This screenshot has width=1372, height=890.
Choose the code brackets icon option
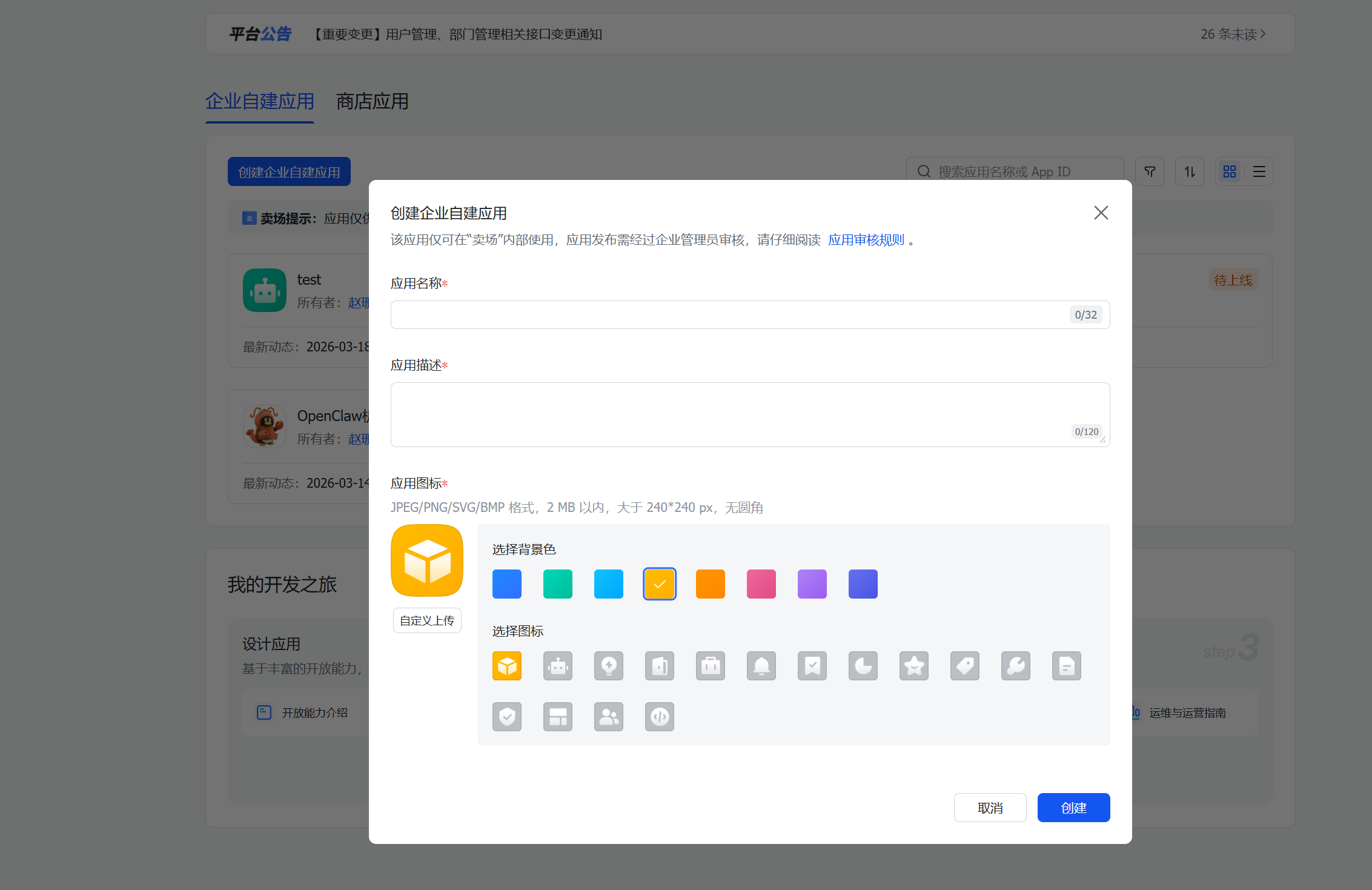(x=659, y=717)
